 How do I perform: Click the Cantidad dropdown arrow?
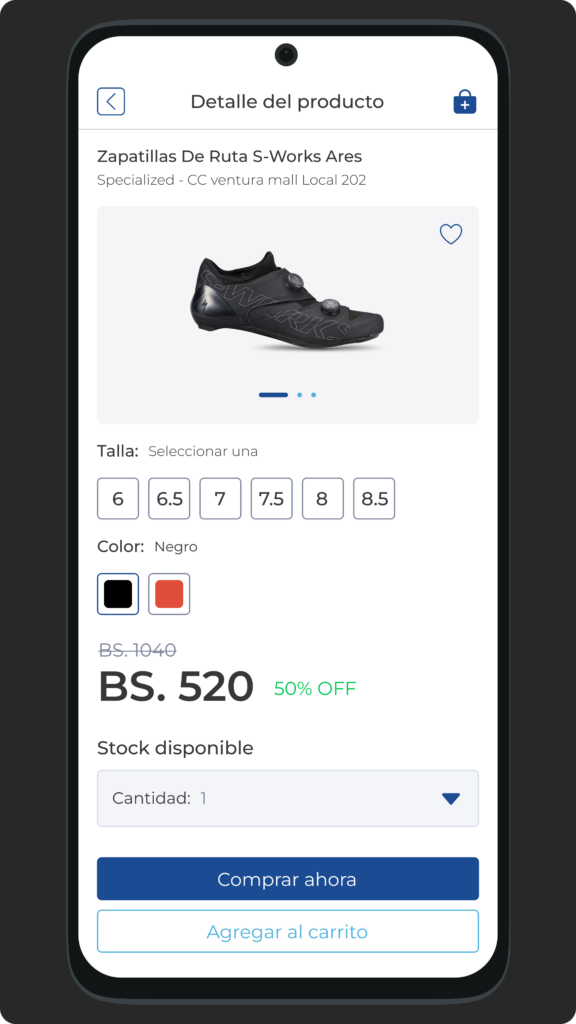[451, 798]
